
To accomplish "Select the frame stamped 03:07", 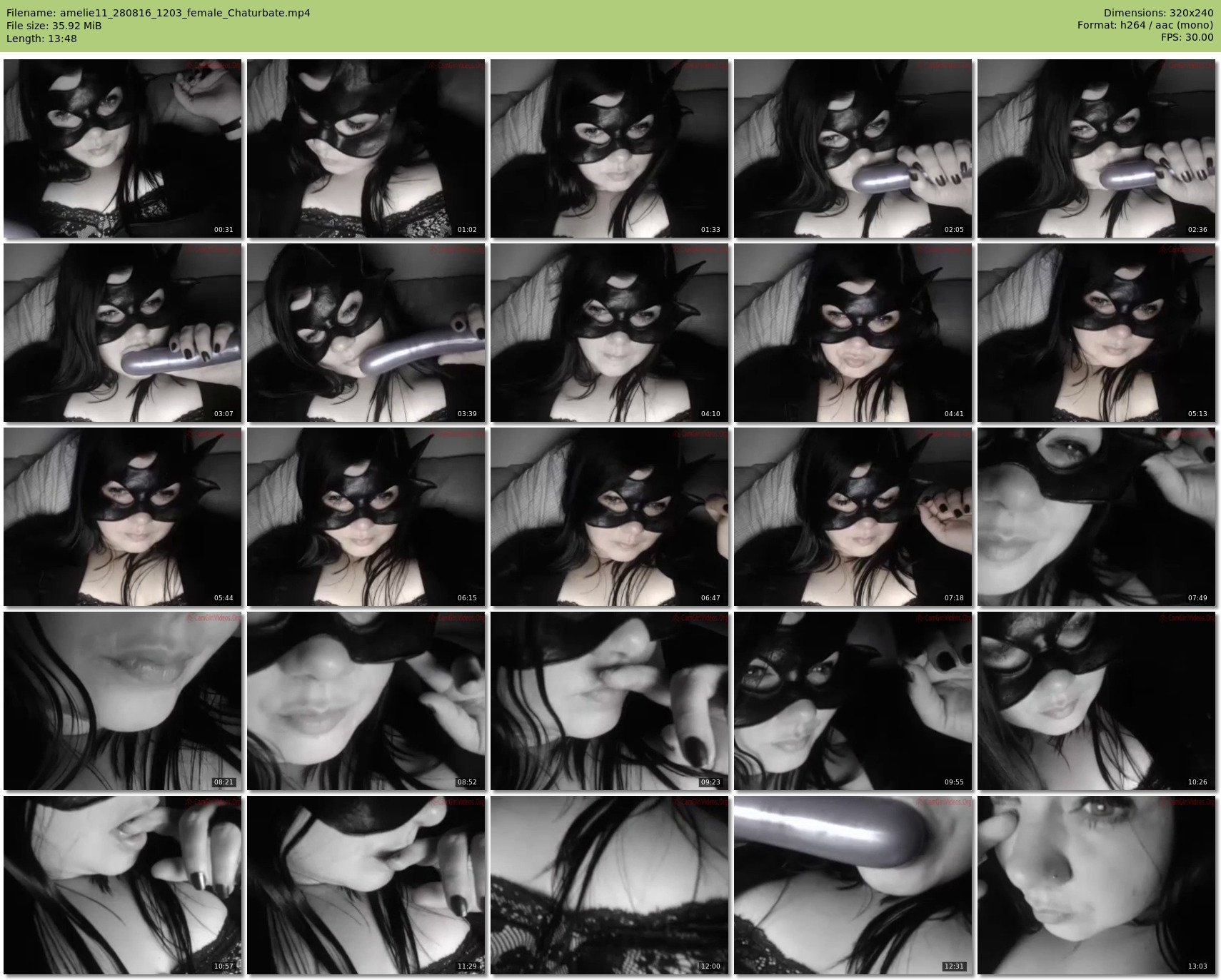I will pos(122,333).
